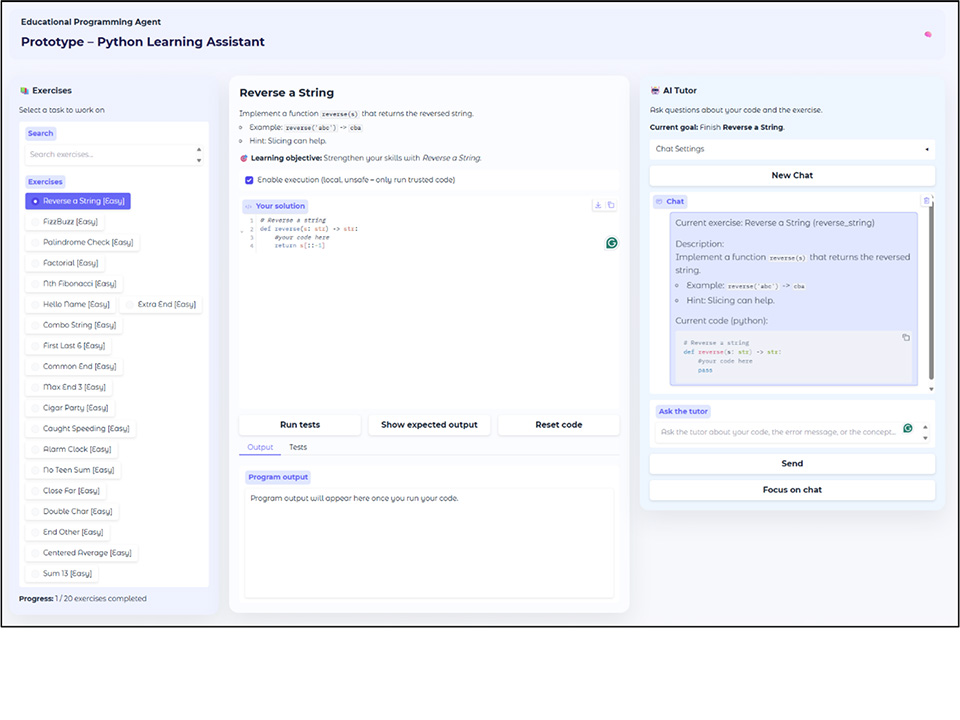Send the message to the tutor
Screen dimensions: 960x720
point(792,463)
